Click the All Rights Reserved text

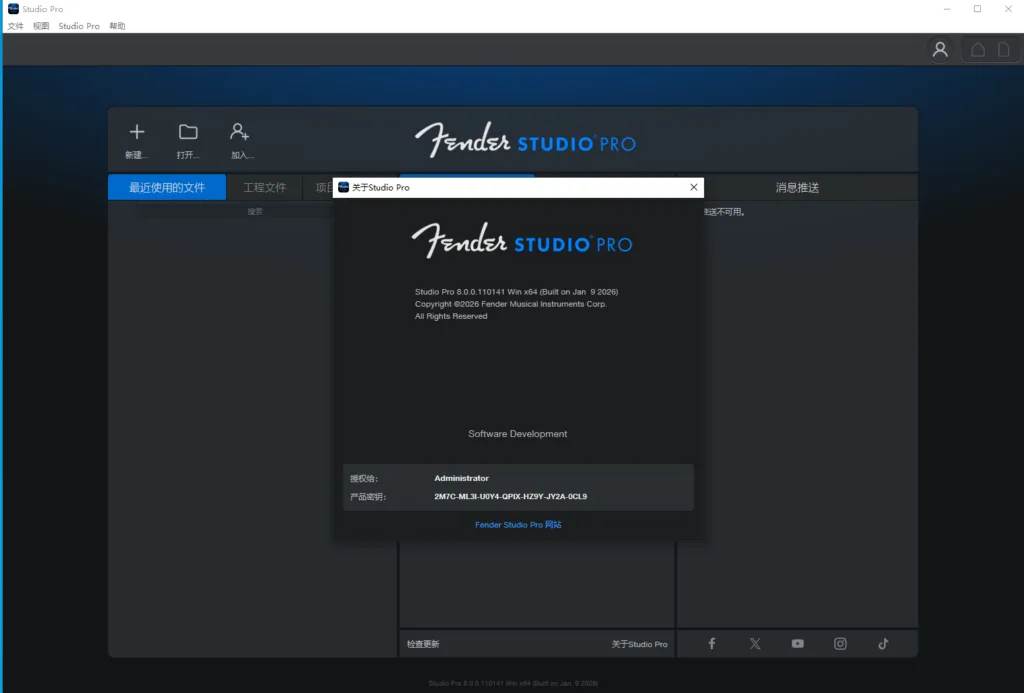coord(451,316)
